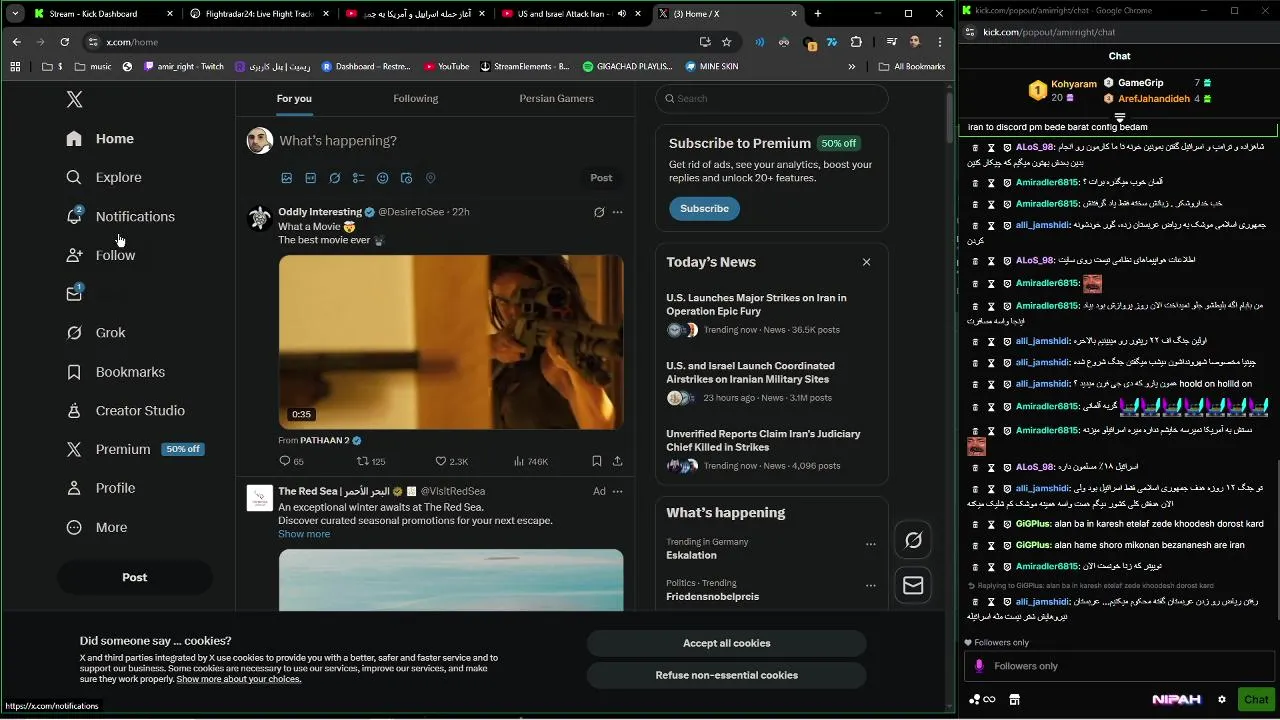Close the Today's News panel
The image size is (1280, 720).
click(x=866, y=262)
